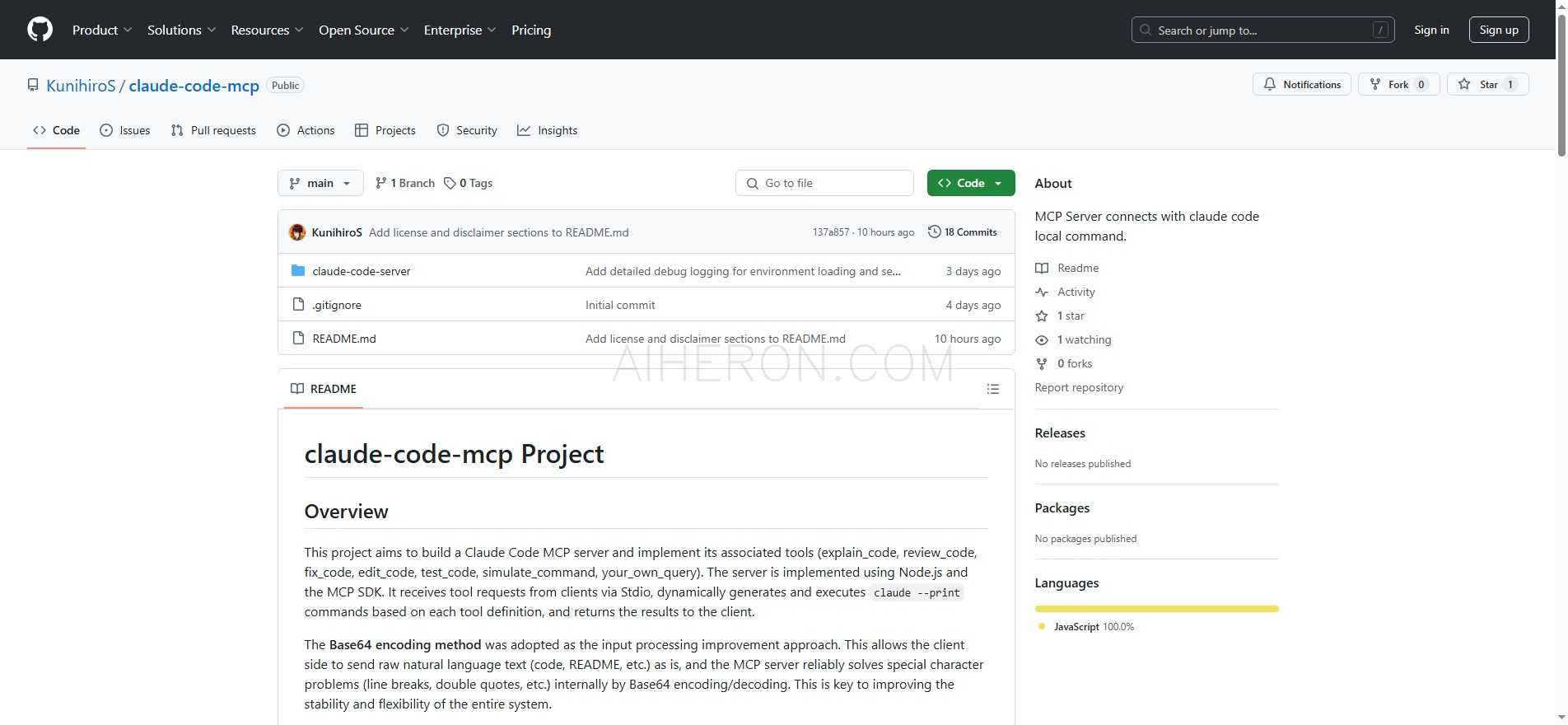Click the claude-code-server folder icon
This screenshot has width=1568, height=725.
[x=298, y=270]
